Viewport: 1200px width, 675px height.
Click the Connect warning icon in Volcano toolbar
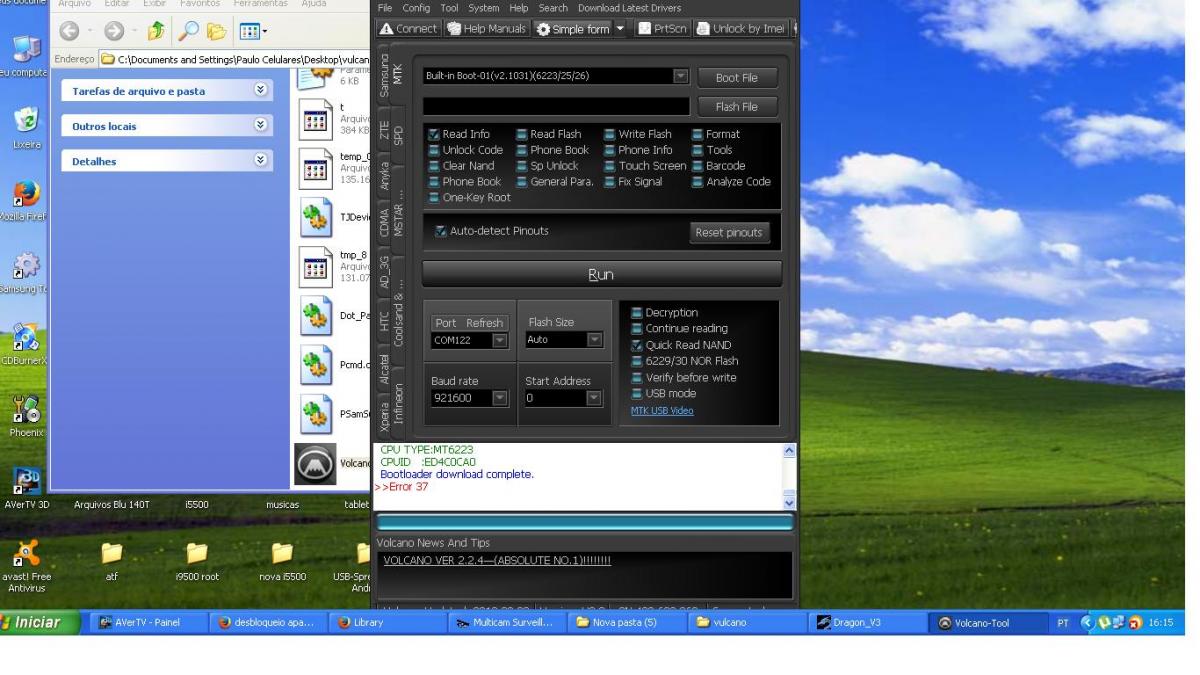[x=386, y=29]
